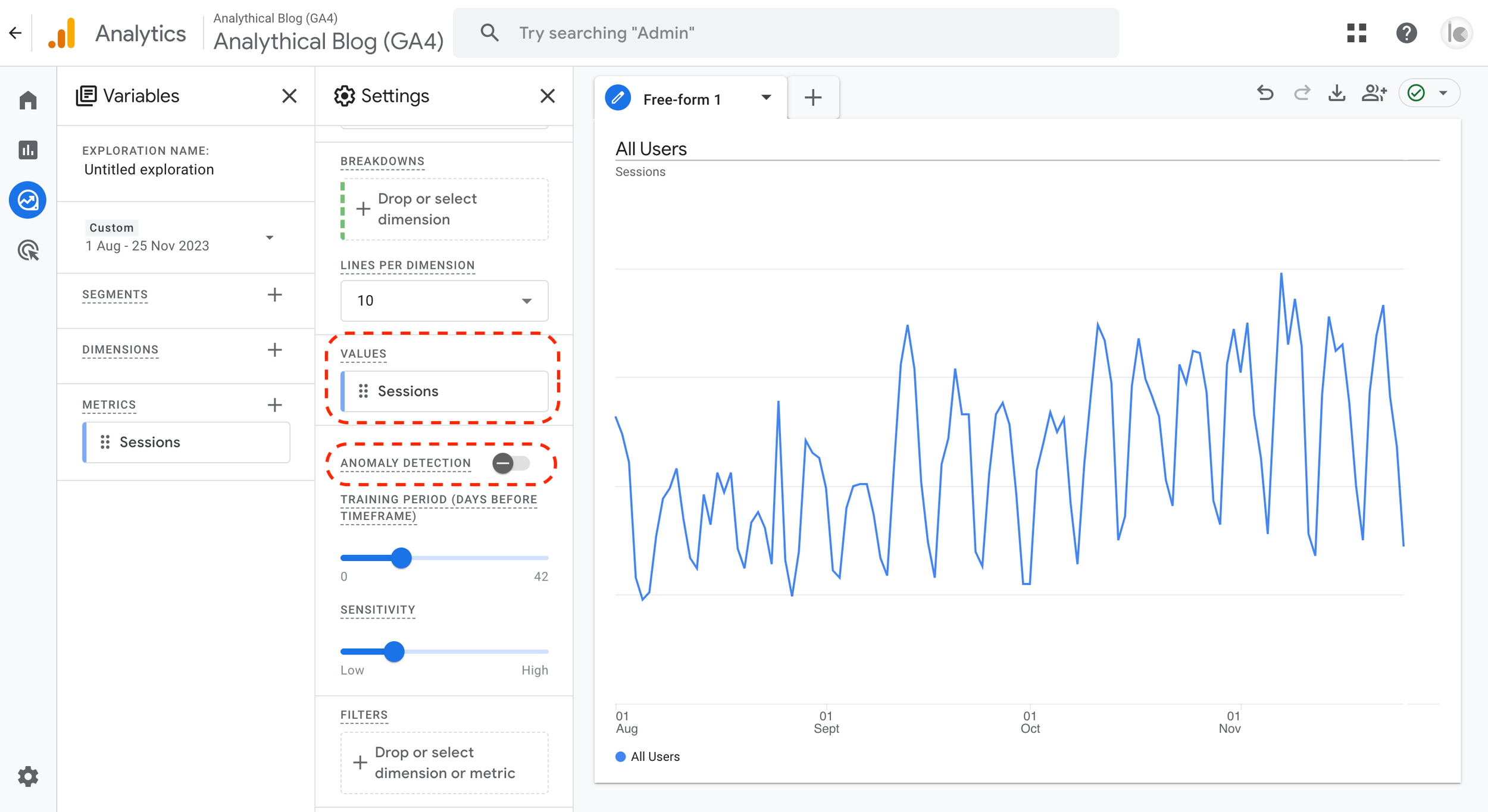The width and height of the screenshot is (1488, 812).
Task: Close the Variables panel
Action: click(x=289, y=96)
